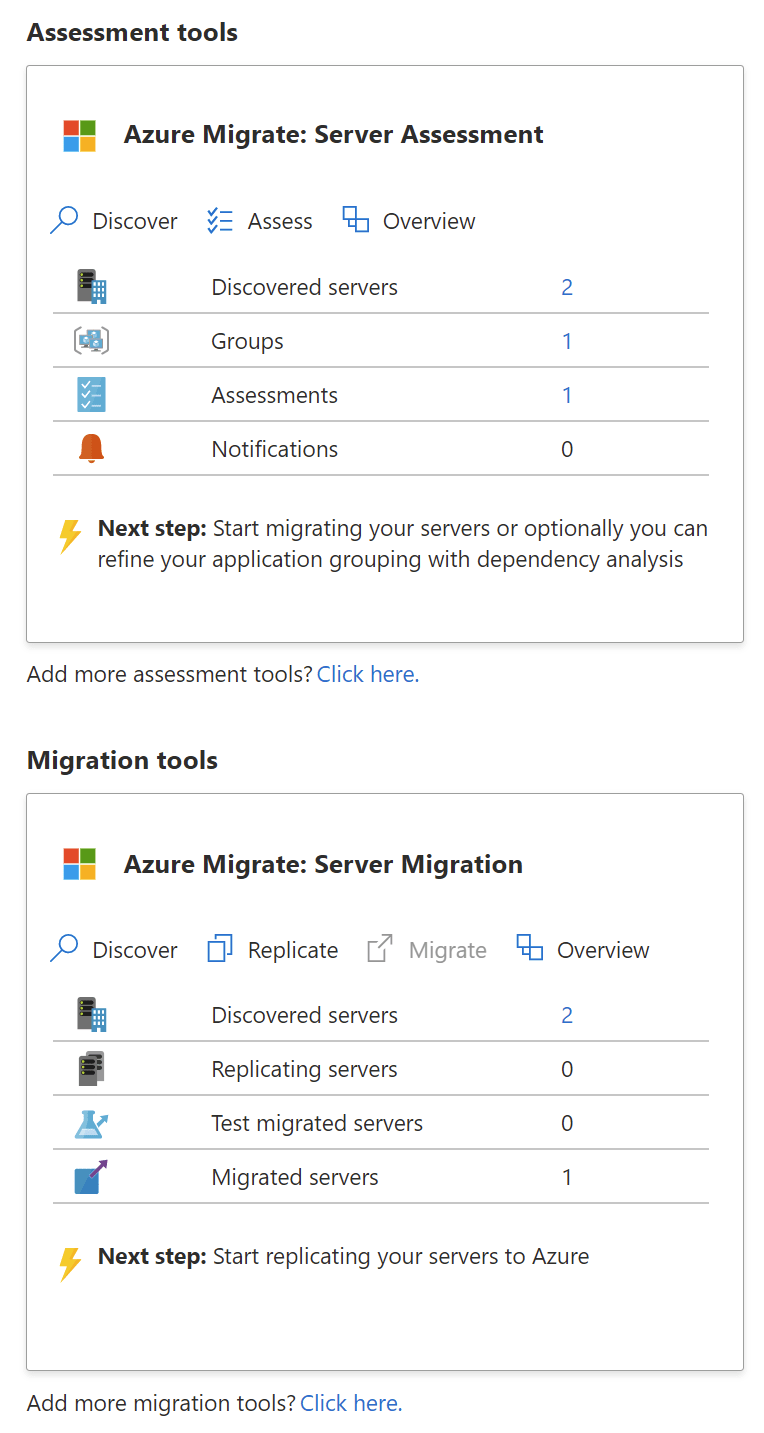Screen dimensions: 764x1433
Task: Click the Assessment tools heading
Action: (x=132, y=32)
